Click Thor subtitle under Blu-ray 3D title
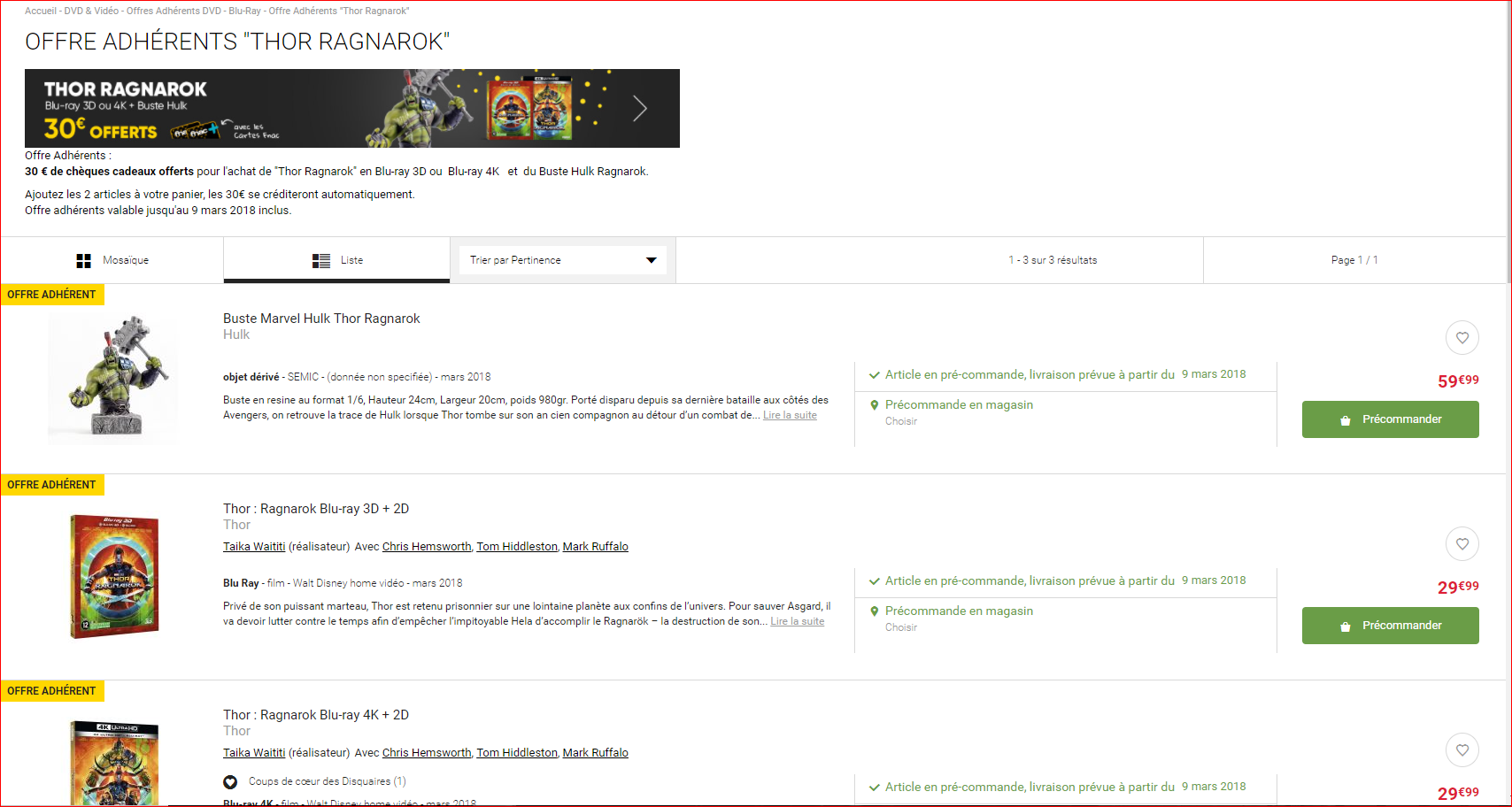Screen dimensions: 1512x807 tap(236, 525)
